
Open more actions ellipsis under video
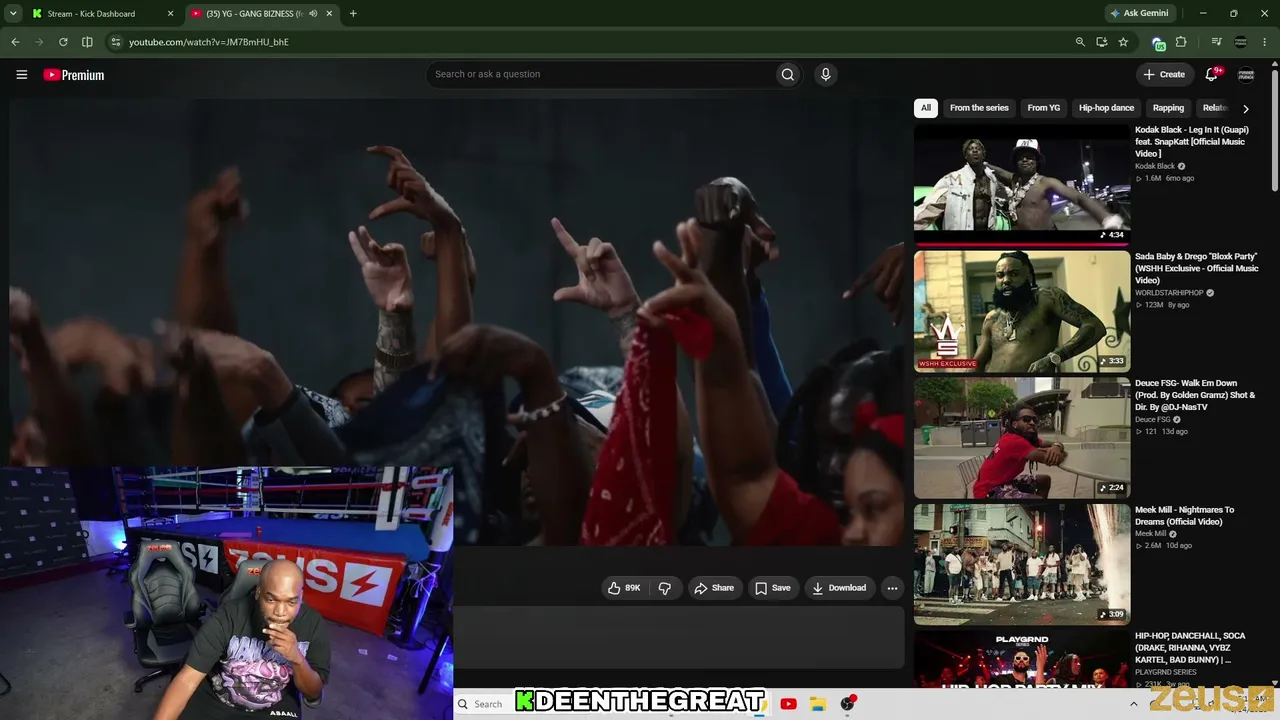(893, 588)
